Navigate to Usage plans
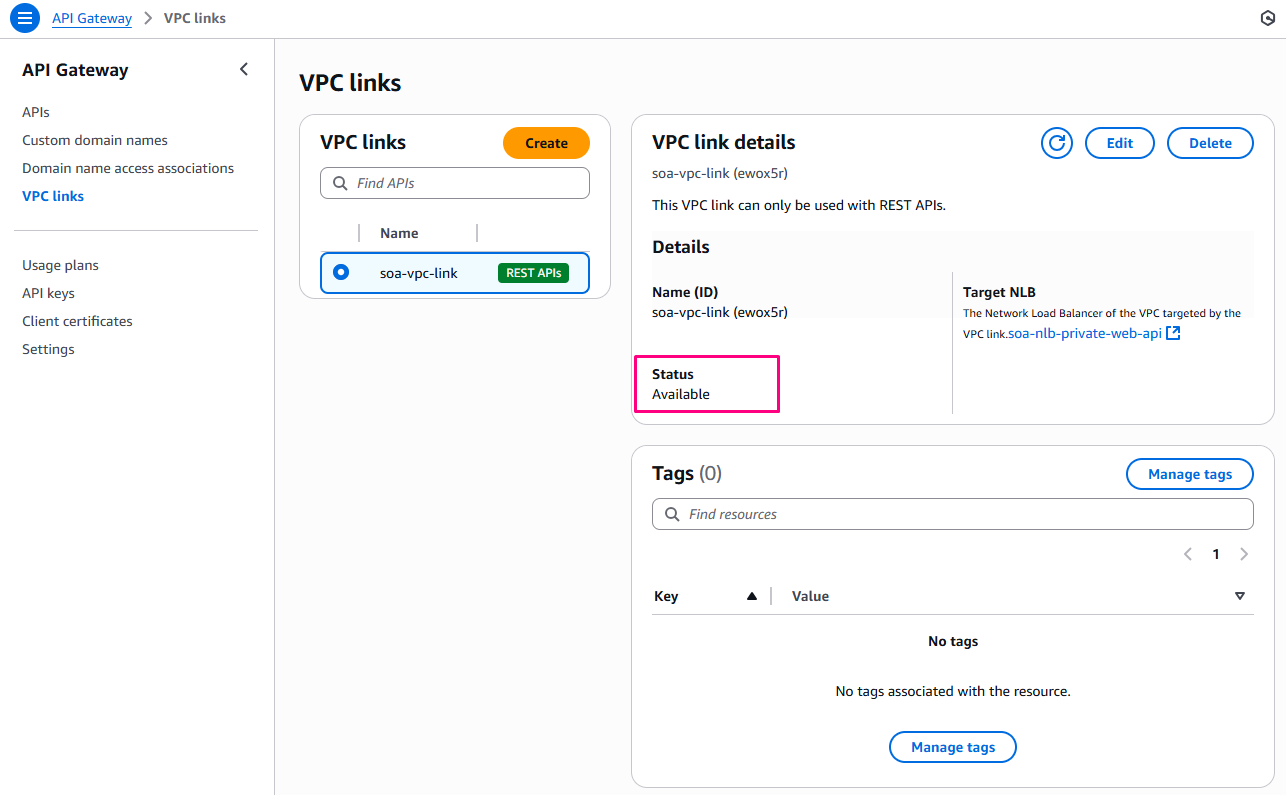This screenshot has width=1286, height=795. pyautogui.click(x=60, y=265)
